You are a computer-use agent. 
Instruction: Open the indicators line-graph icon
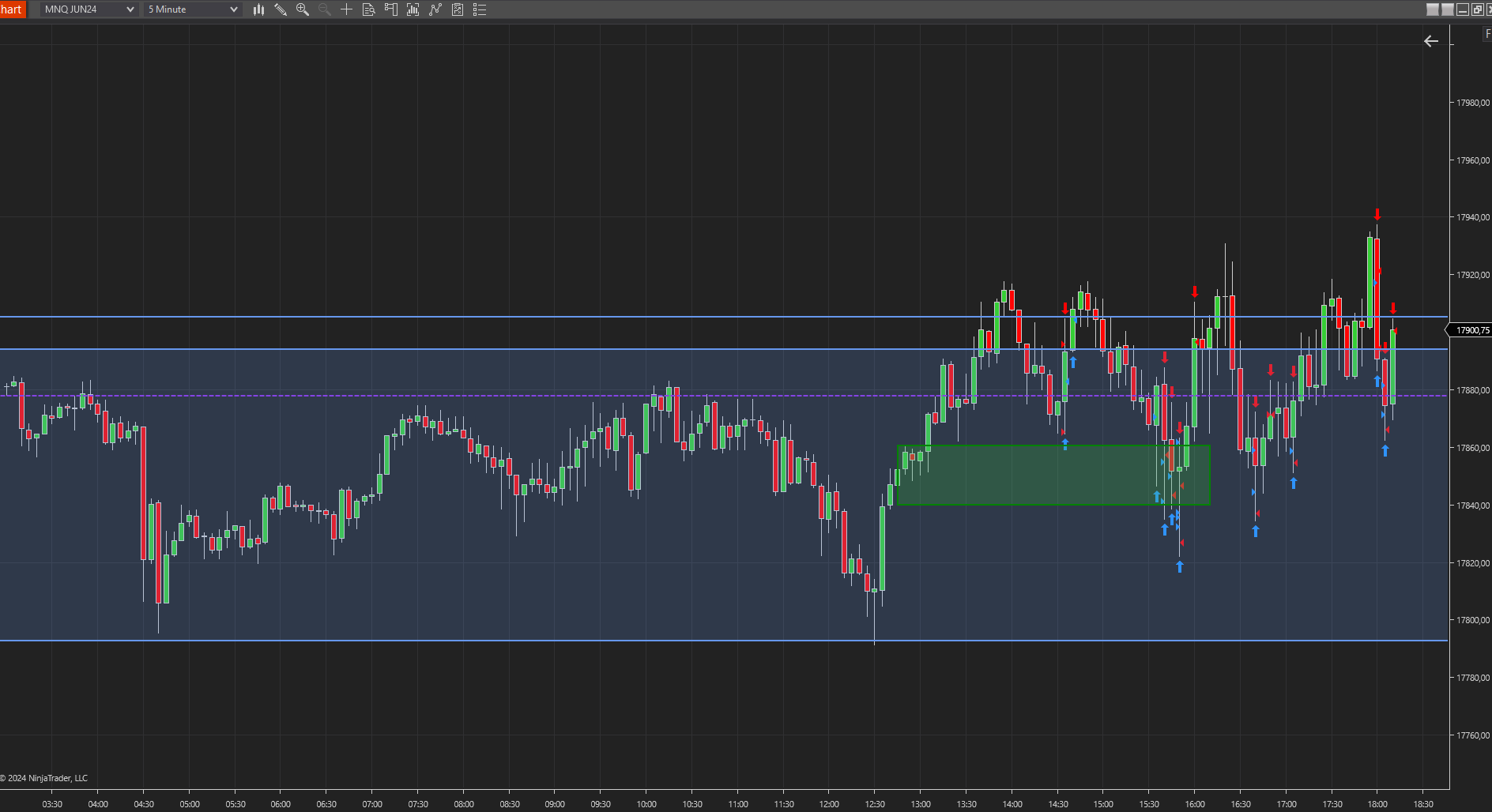(435, 9)
